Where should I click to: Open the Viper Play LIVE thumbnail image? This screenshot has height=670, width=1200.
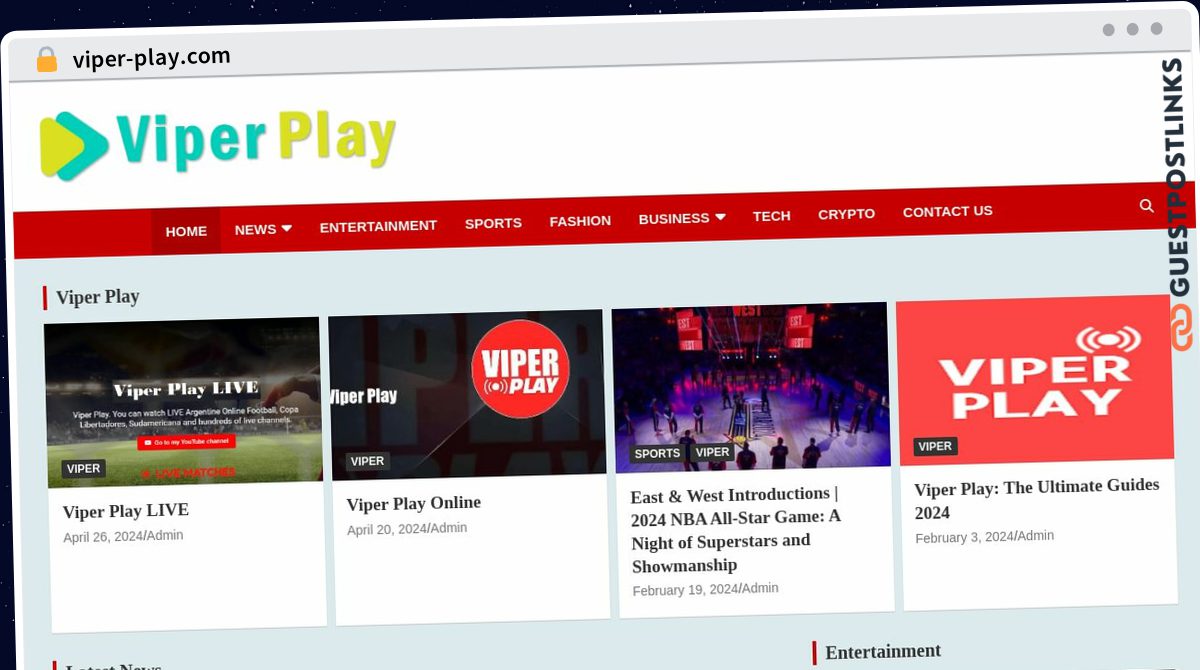click(x=183, y=403)
